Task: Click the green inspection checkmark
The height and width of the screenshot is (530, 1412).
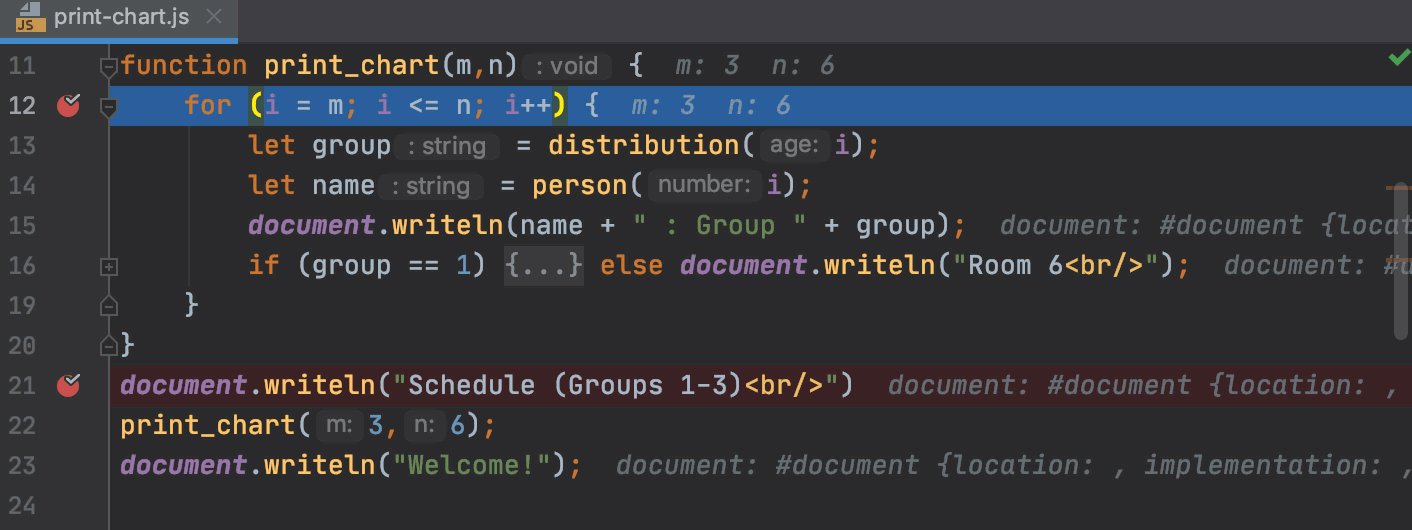Action: (x=1399, y=59)
